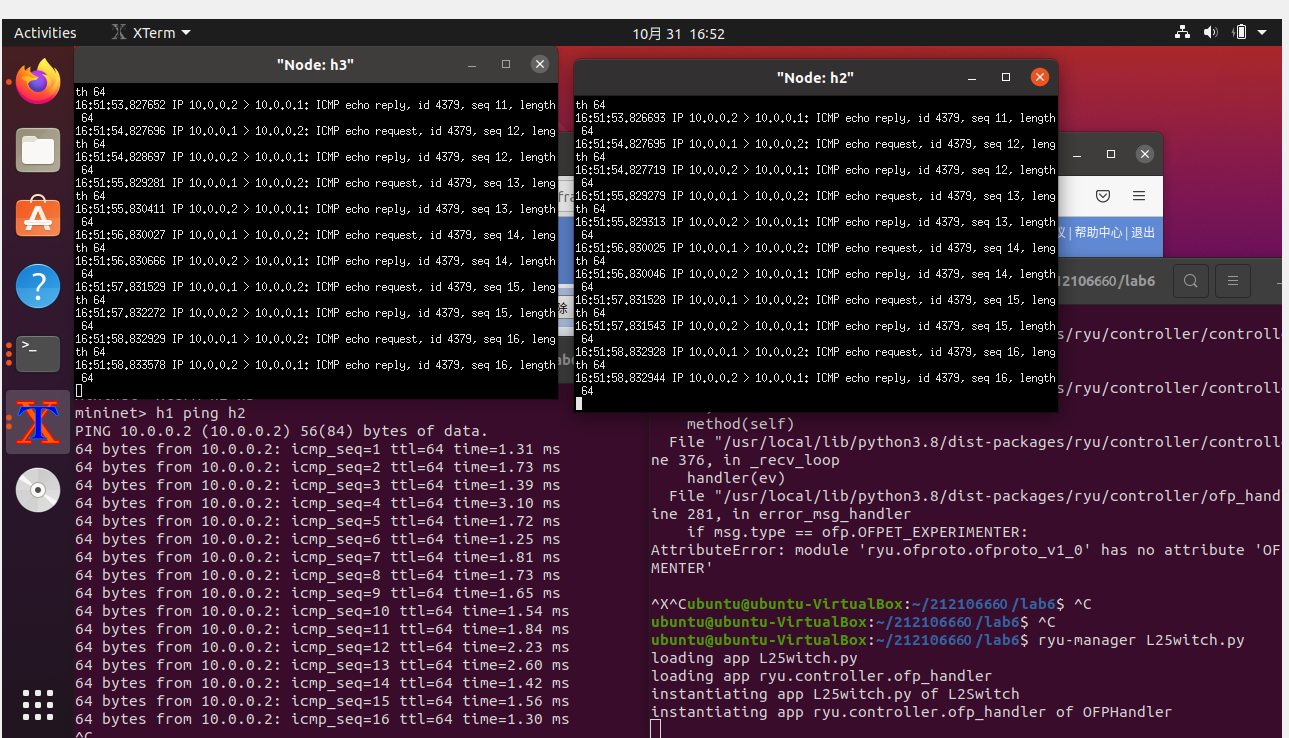Open the terminal window's hamburger menu
This screenshot has width=1289, height=738.
point(1233,281)
